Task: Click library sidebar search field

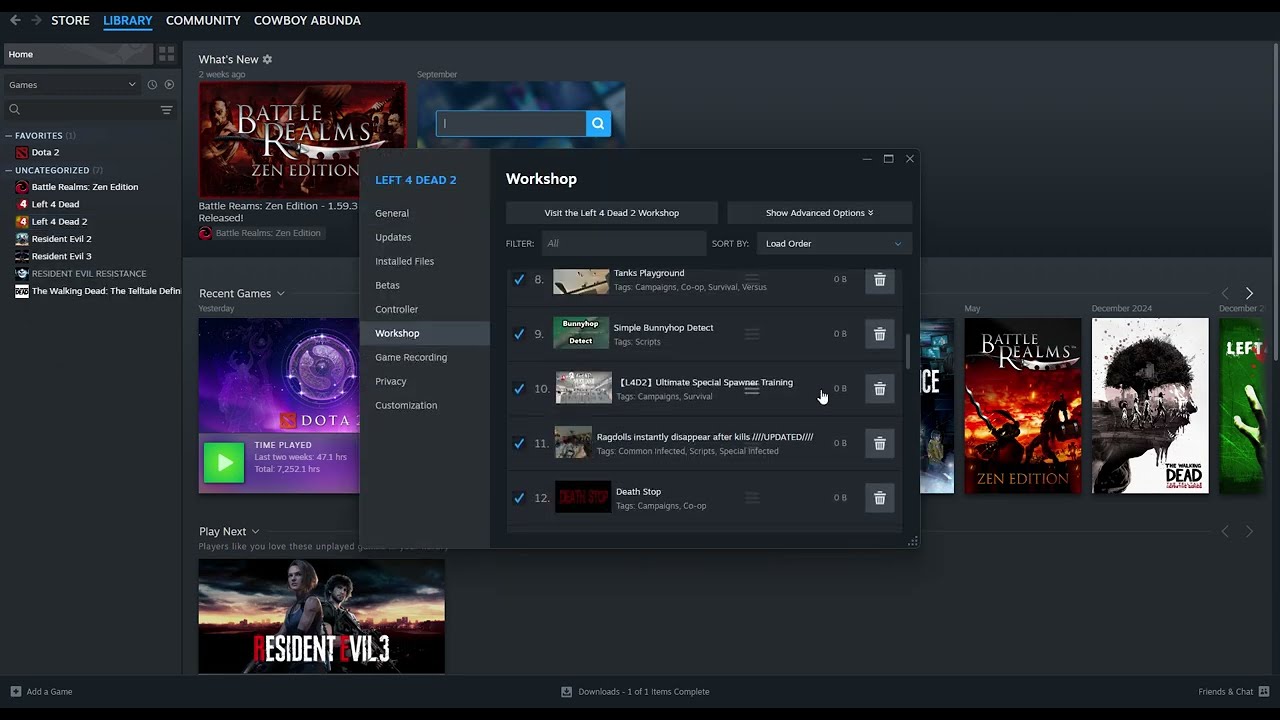Action: coord(80,110)
